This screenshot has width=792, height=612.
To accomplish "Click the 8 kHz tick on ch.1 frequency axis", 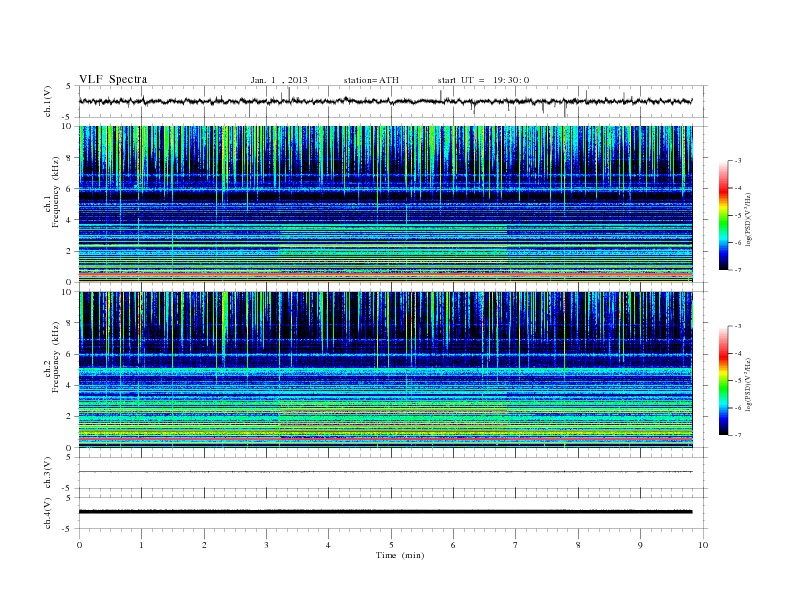I will click(x=70, y=158).
